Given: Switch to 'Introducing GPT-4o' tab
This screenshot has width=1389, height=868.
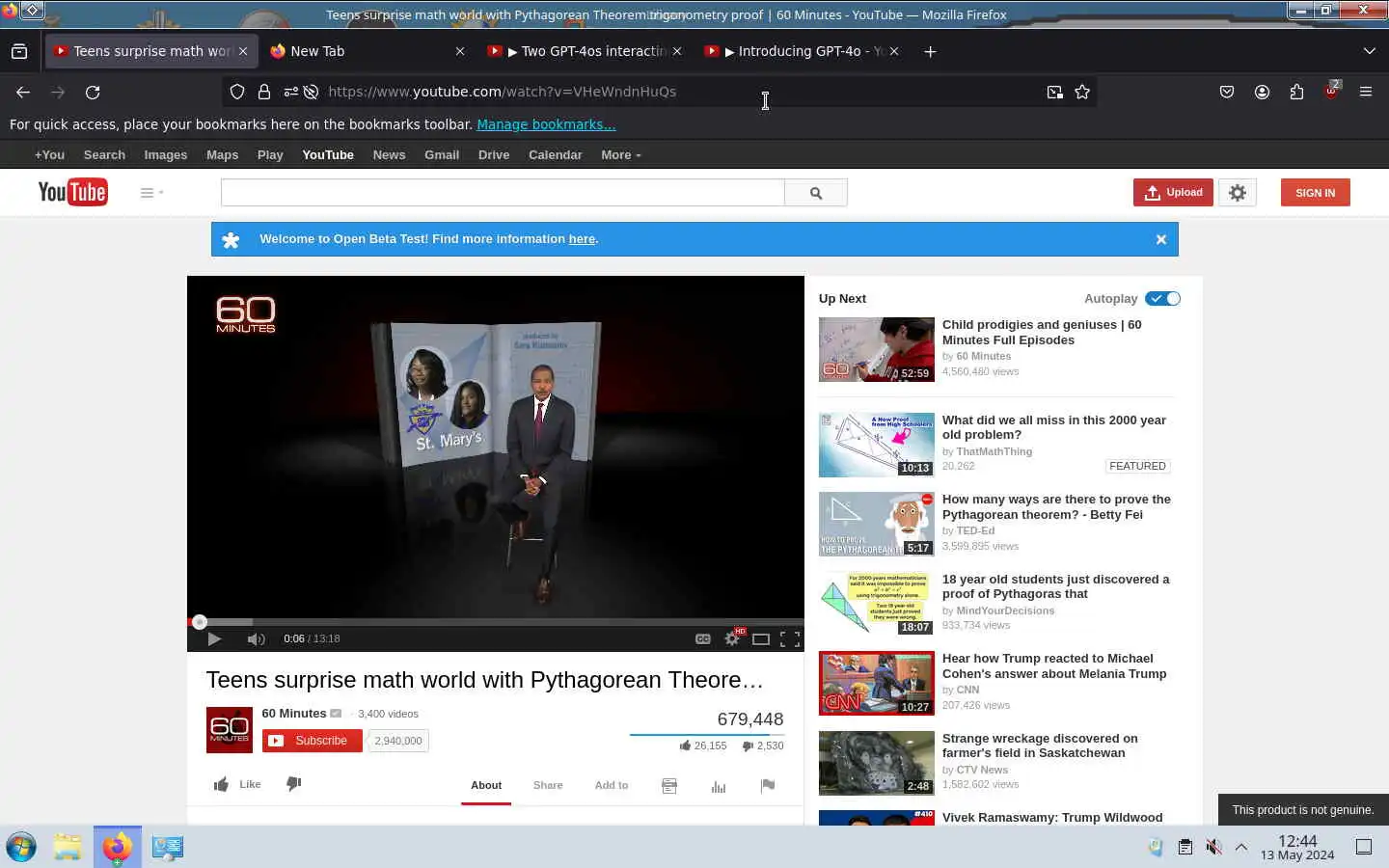Looking at the screenshot, I should [801, 51].
